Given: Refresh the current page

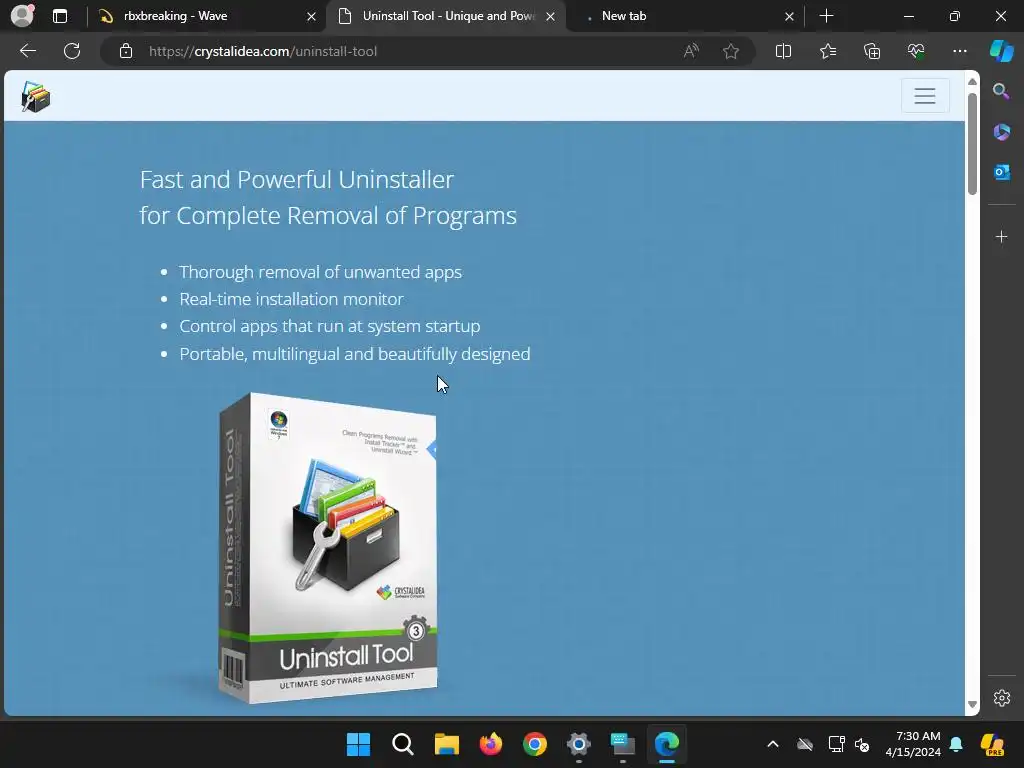Looking at the screenshot, I should [72, 51].
